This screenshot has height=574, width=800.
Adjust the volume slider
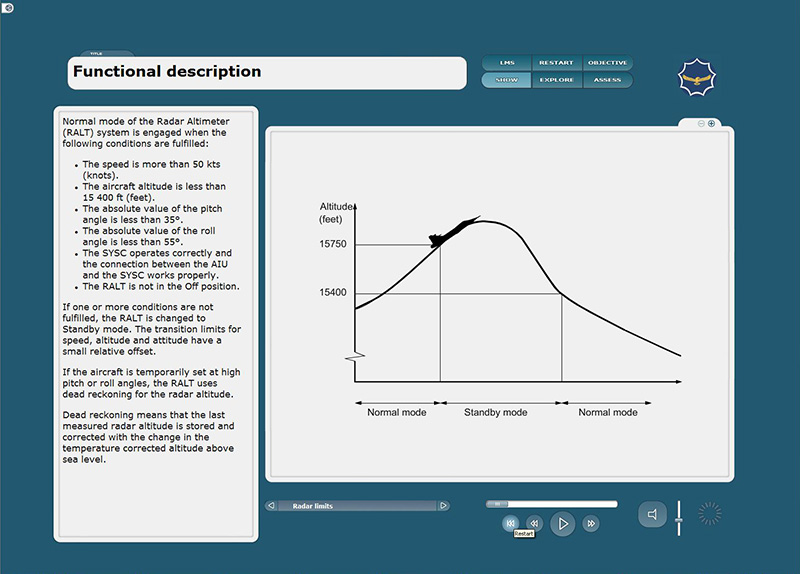pyautogui.click(x=679, y=518)
